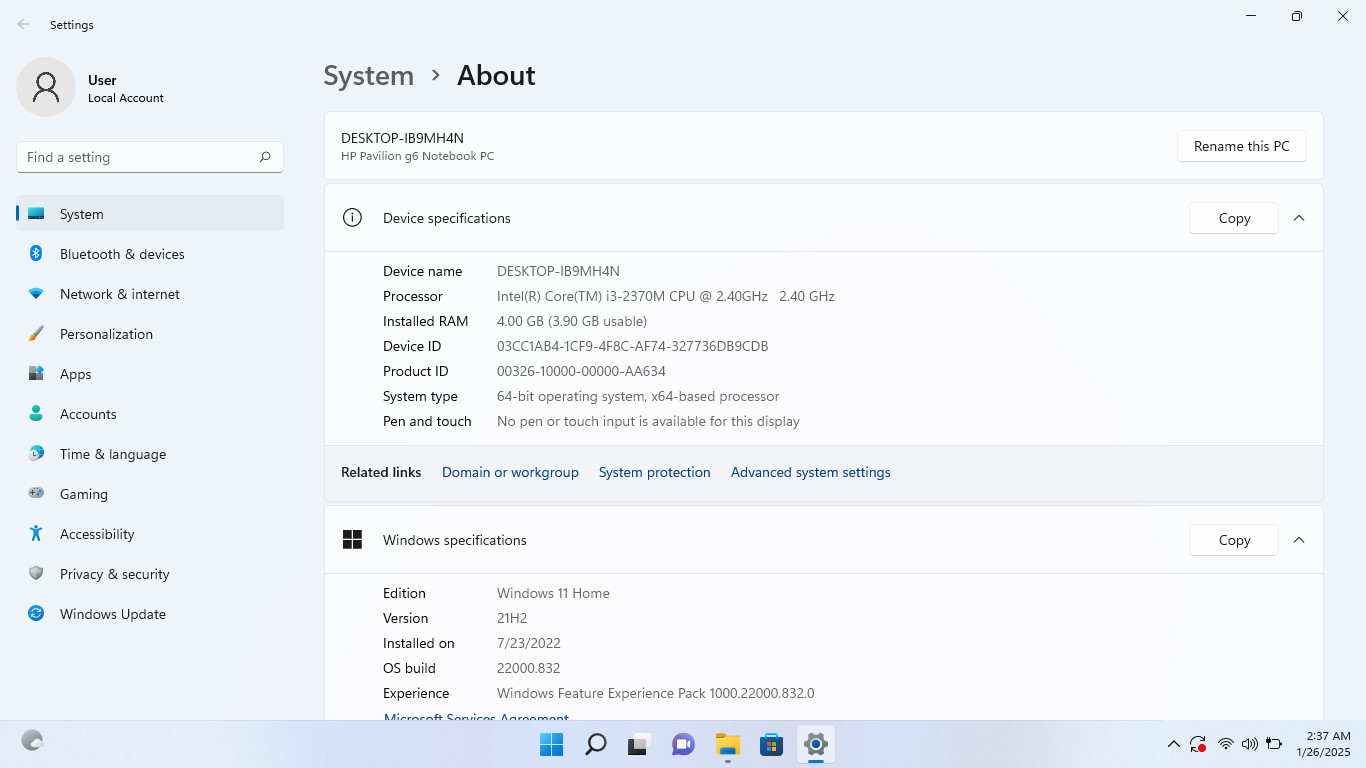Select Privacy & security in sidebar
This screenshot has width=1366, height=768.
pos(150,574)
